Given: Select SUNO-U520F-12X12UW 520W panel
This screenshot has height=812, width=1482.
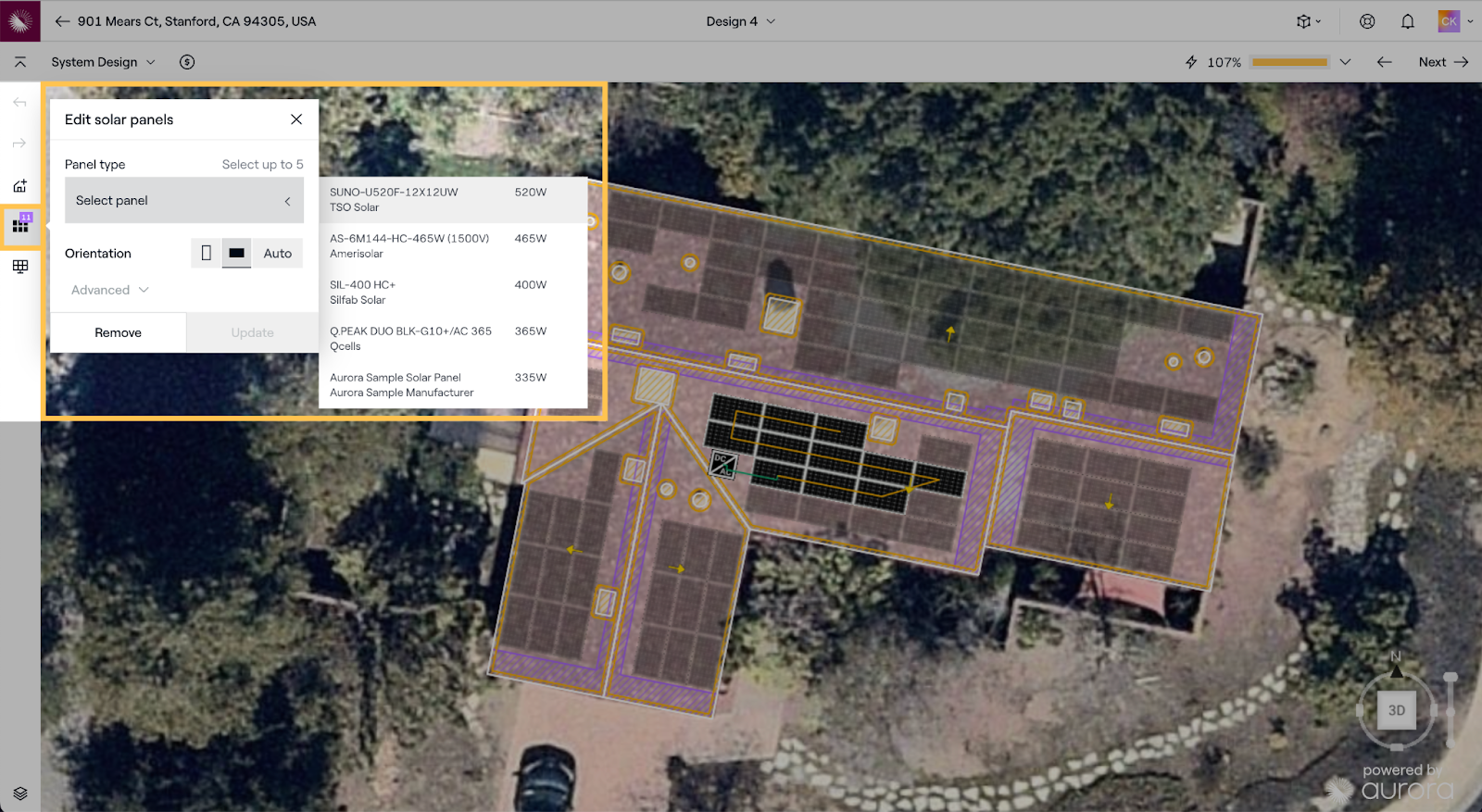Looking at the screenshot, I should point(453,200).
